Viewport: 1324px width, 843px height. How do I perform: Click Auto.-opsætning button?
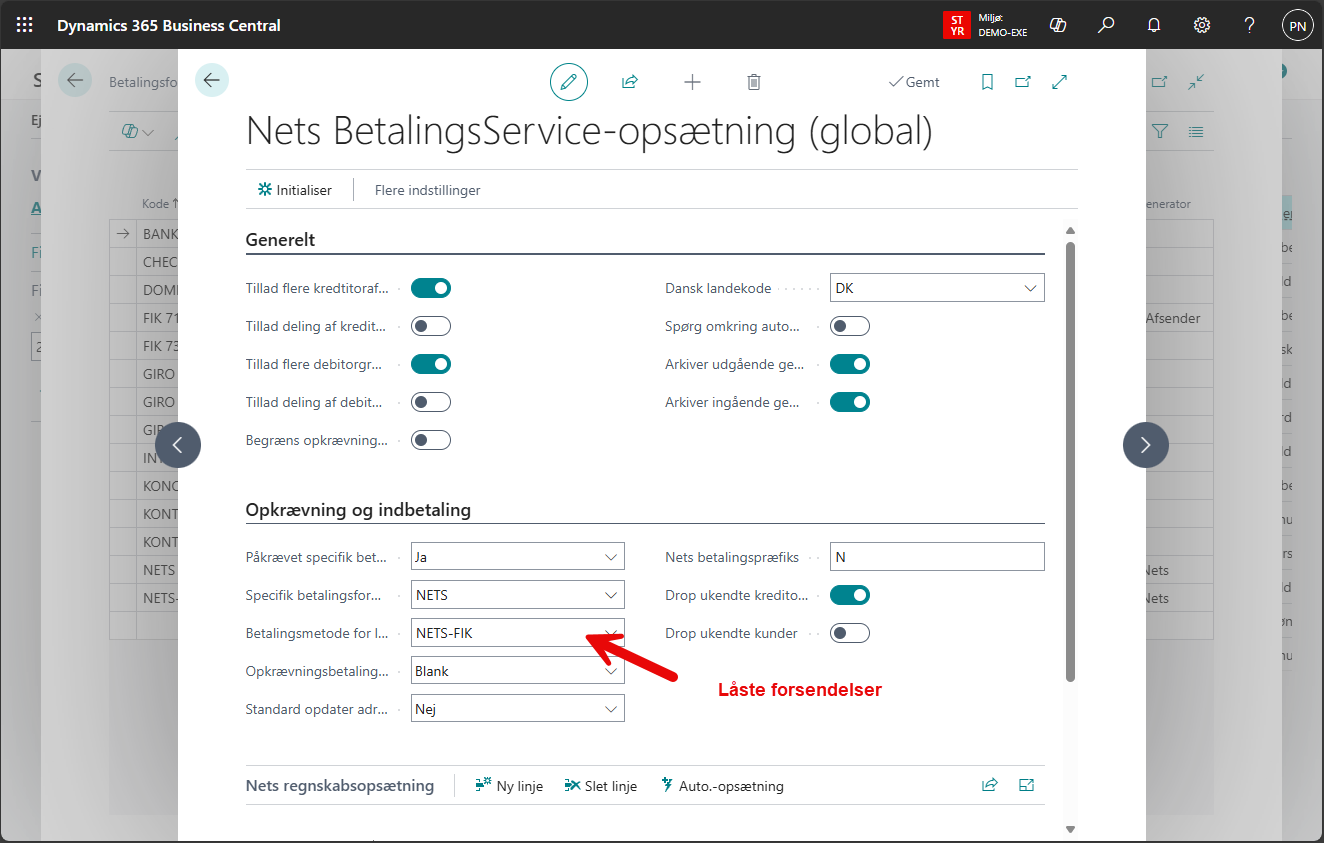coord(722,786)
